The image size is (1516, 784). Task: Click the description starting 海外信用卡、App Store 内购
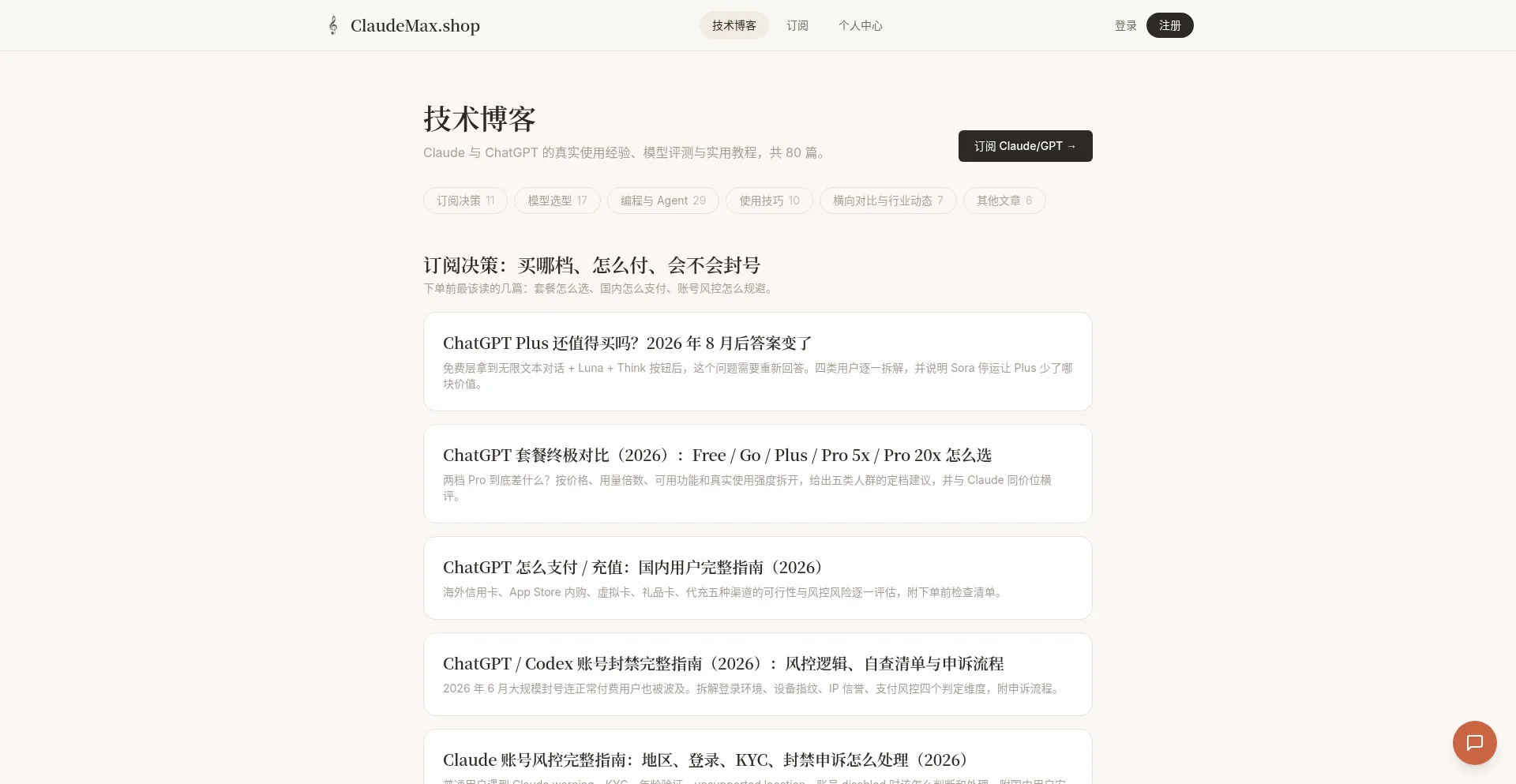[724, 592]
